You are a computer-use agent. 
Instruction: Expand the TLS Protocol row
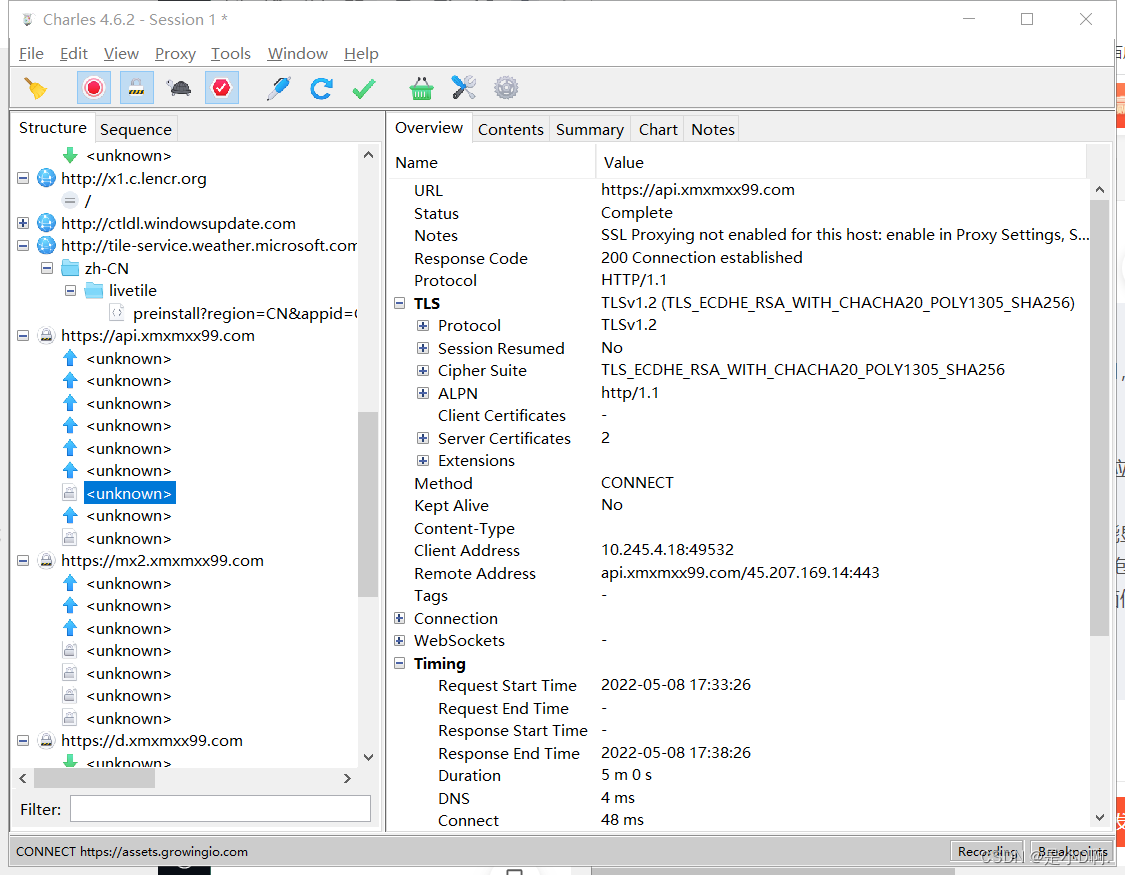[423, 326]
